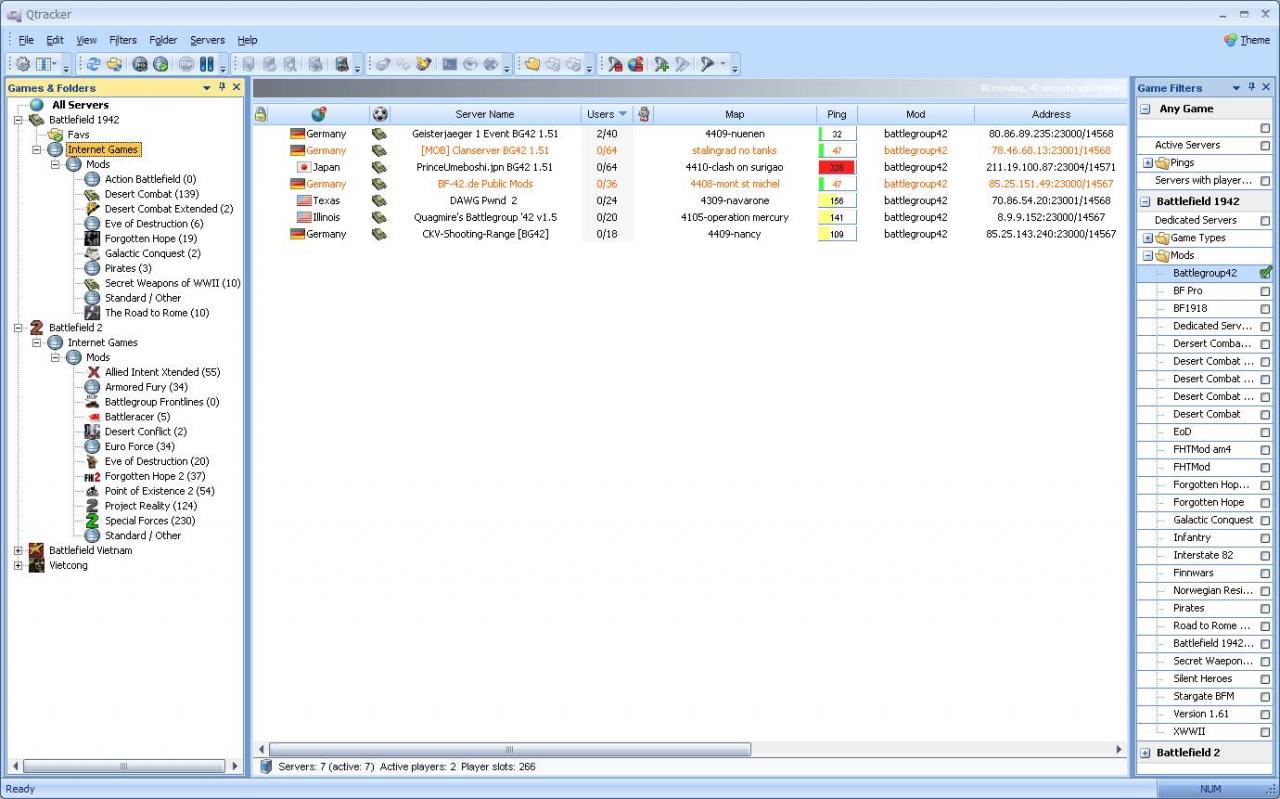Click the pin icon on Games & Folders panel
The height and width of the screenshot is (799, 1280).
(x=222, y=88)
